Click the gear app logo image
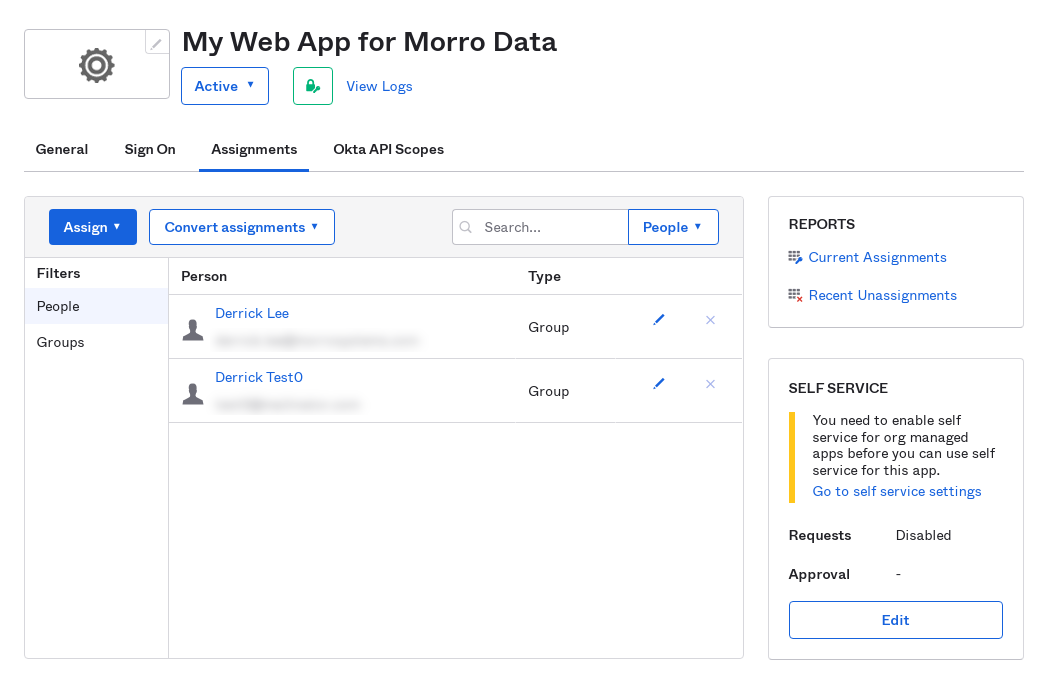1038x675 pixels. point(97,65)
